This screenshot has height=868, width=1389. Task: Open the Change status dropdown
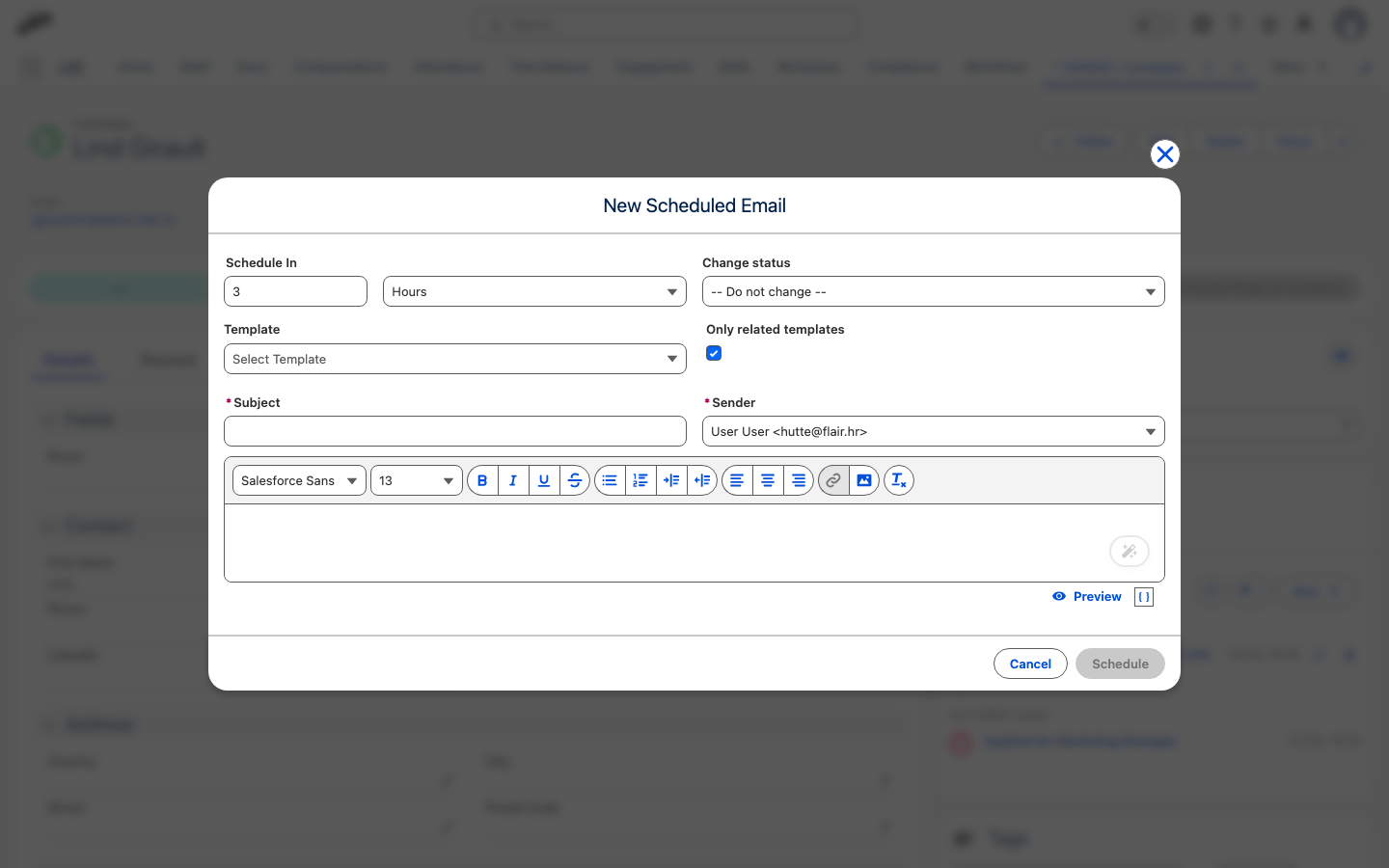(933, 291)
